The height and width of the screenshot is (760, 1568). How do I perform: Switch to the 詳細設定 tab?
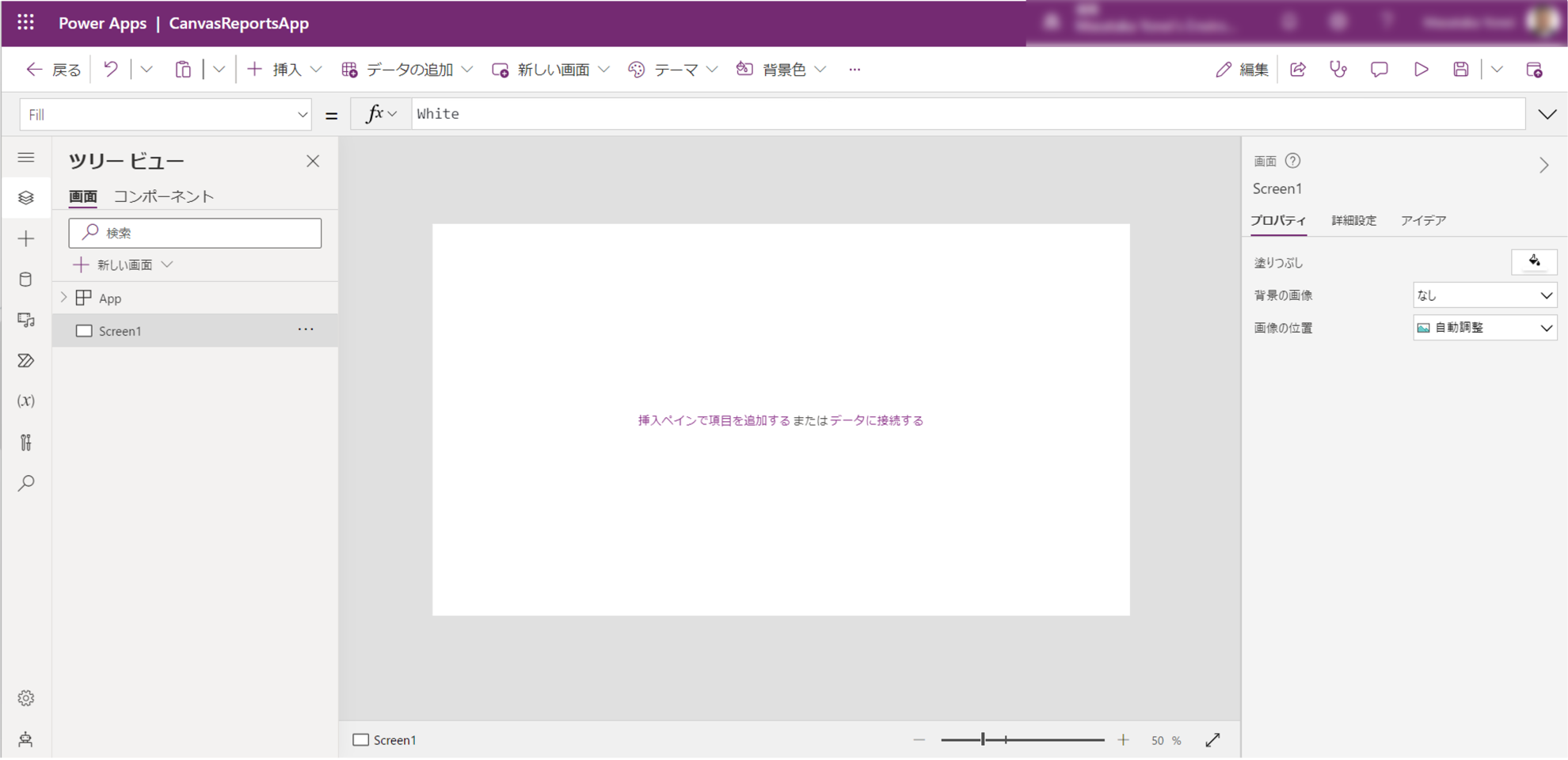1353,221
